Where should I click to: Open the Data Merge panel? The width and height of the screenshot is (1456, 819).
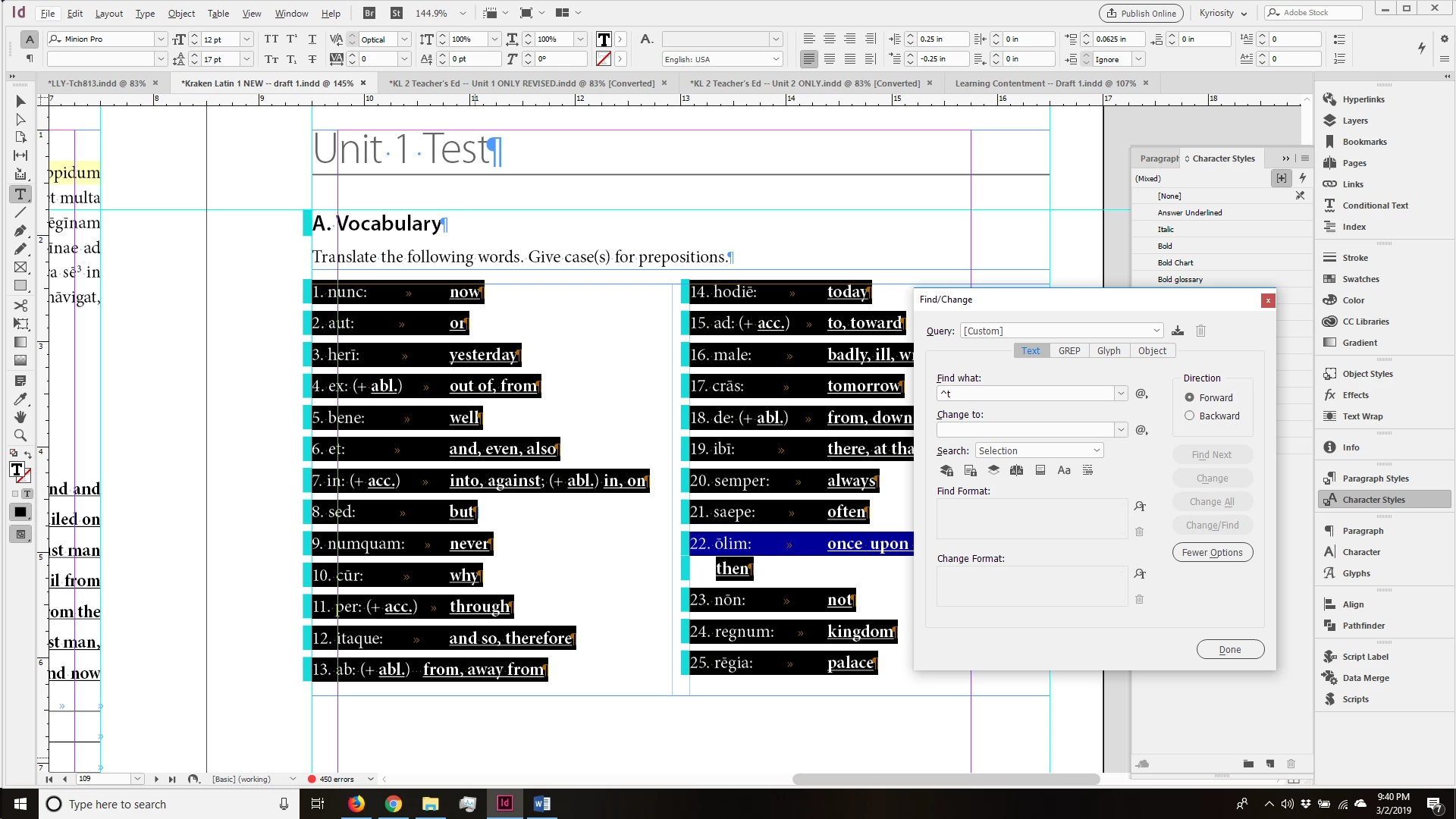tap(1365, 678)
